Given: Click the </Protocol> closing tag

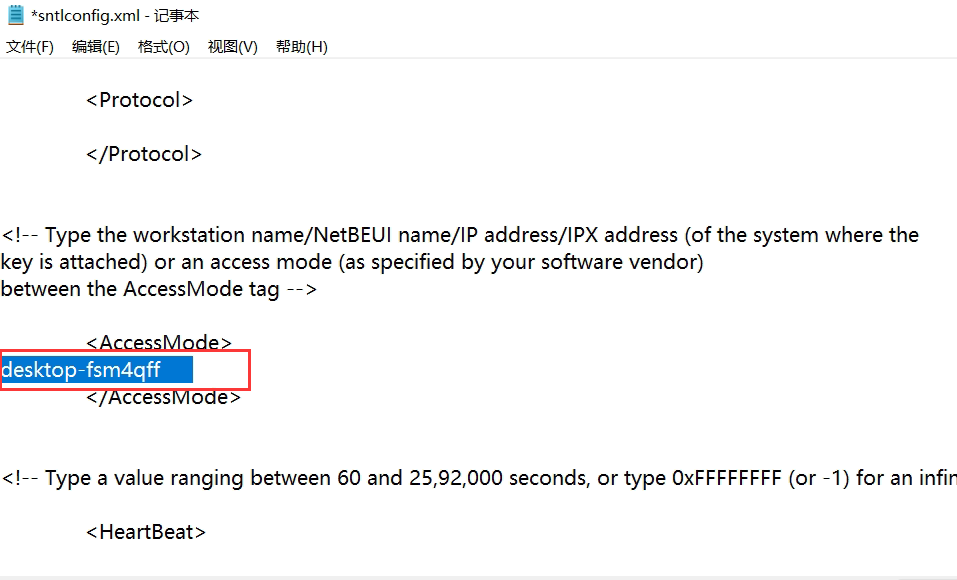Looking at the screenshot, I should 144,154.
